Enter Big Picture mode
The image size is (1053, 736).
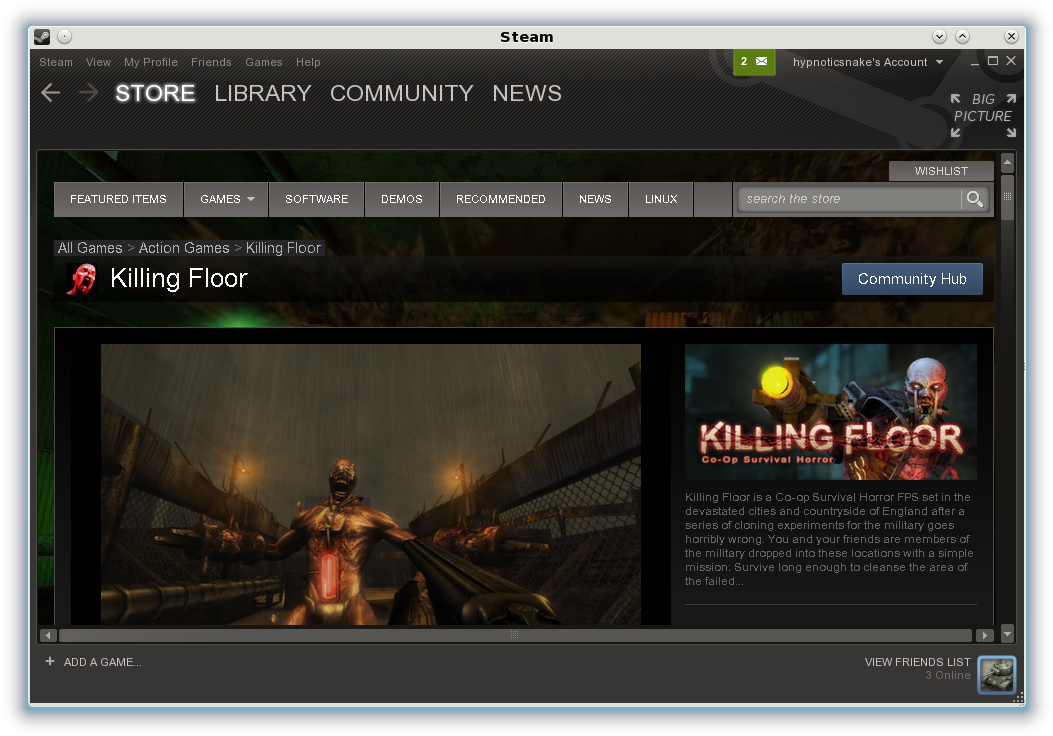[x=983, y=115]
